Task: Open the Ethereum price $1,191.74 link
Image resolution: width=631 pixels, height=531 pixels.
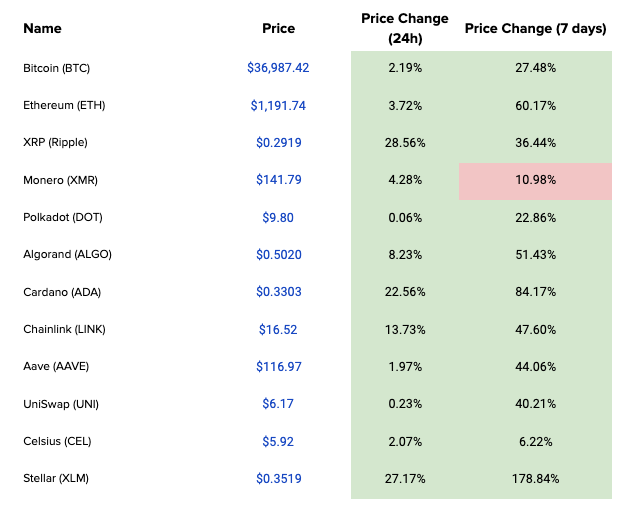Action: point(278,105)
